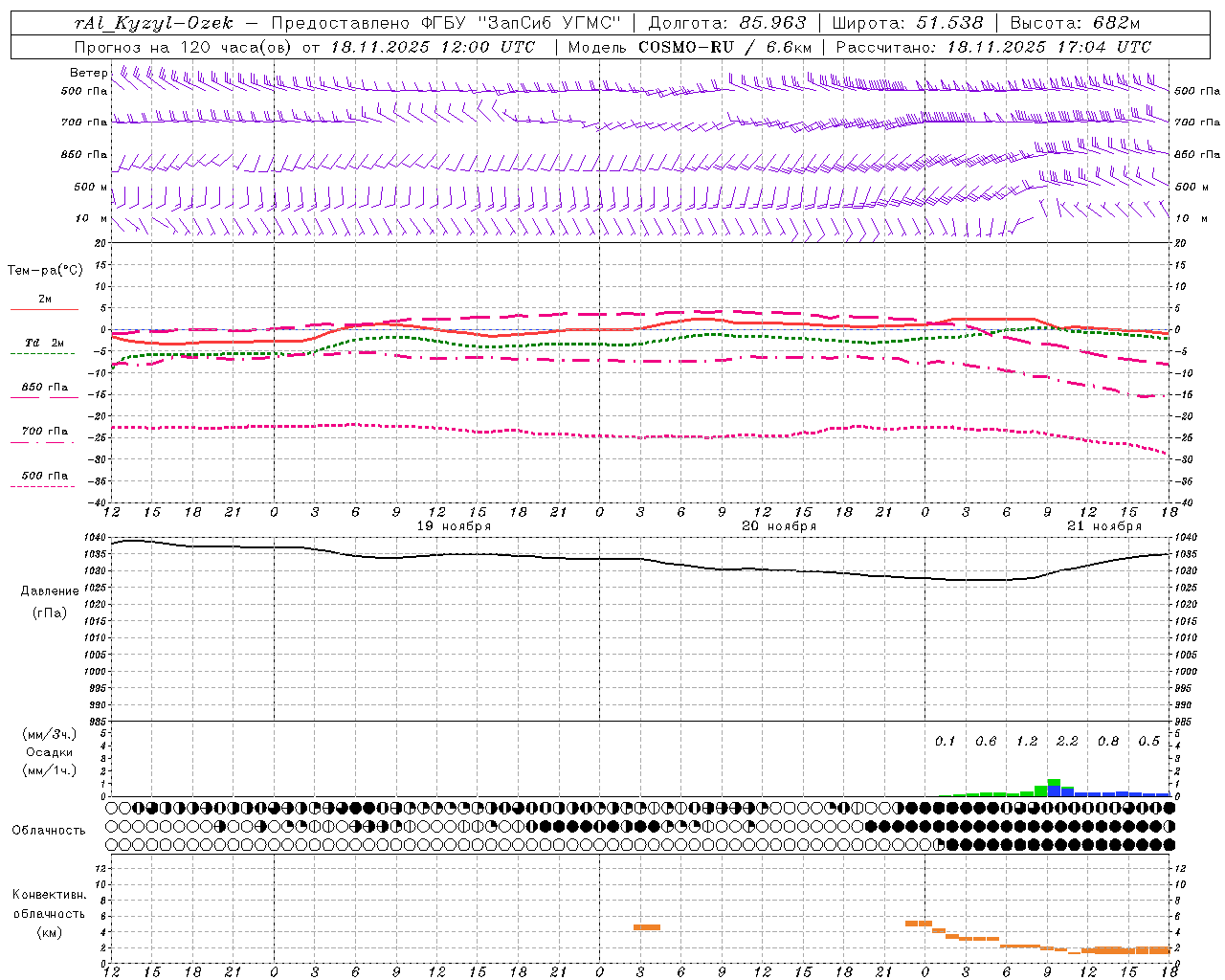Image resolution: width=1225 pixels, height=980 pixels.
Task: Click the tallest precipitation bar under 2.2
Action: click(x=1054, y=788)
